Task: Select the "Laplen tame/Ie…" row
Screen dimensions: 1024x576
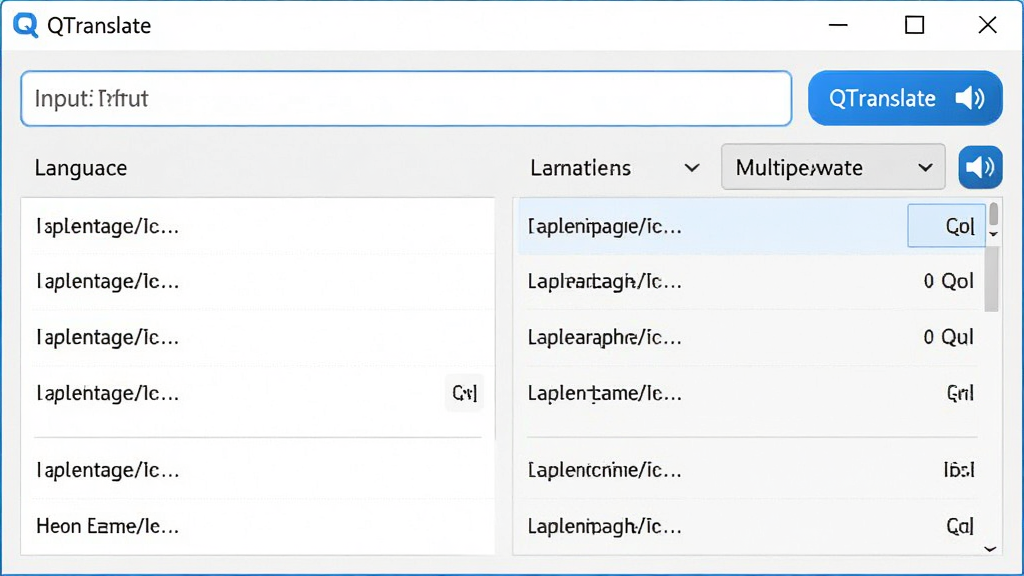Action: (x=751, y=394)
